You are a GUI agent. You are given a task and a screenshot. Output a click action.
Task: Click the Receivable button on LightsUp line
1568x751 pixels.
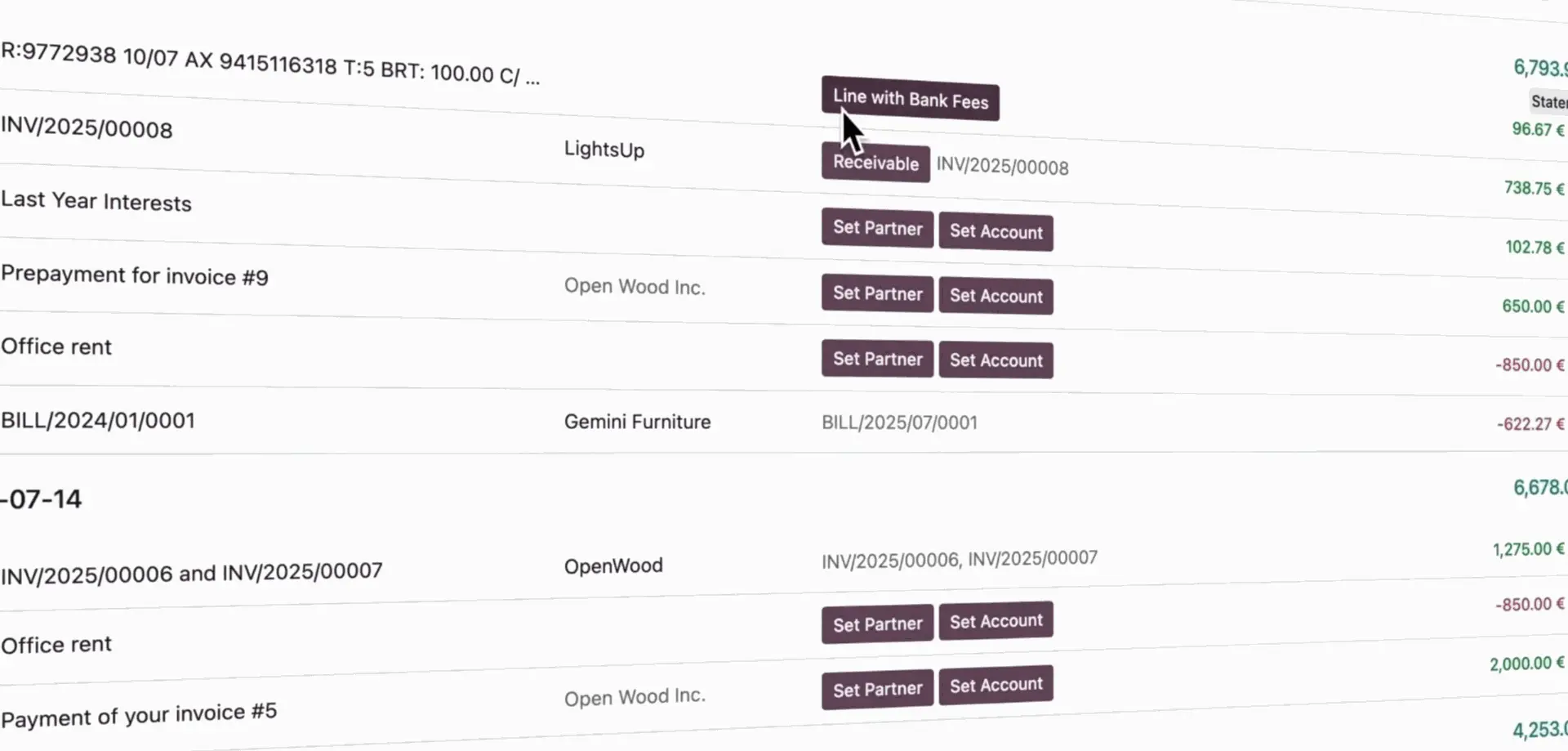[875, 163]
